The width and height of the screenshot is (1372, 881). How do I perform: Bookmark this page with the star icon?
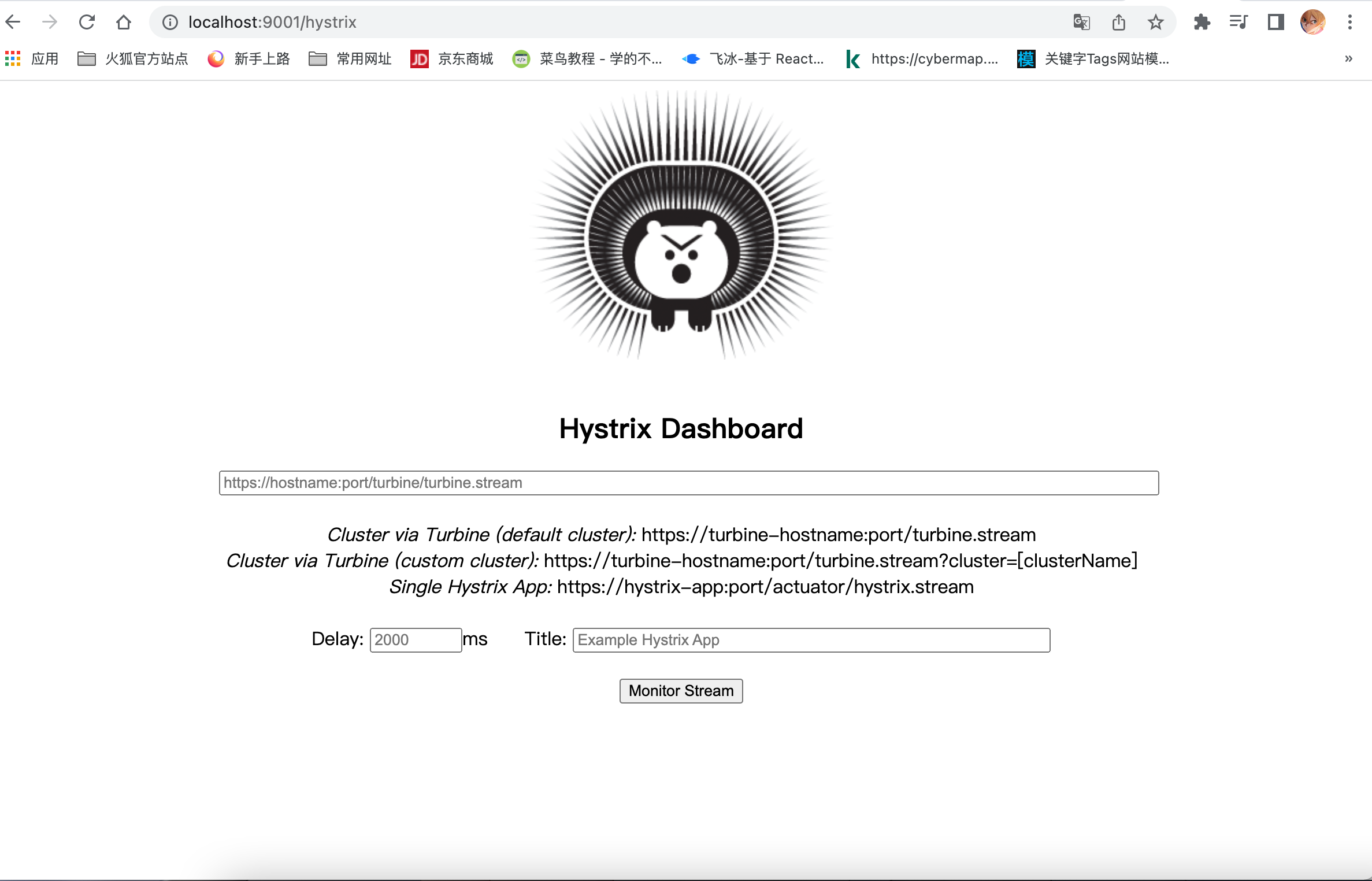point(1155,22)
